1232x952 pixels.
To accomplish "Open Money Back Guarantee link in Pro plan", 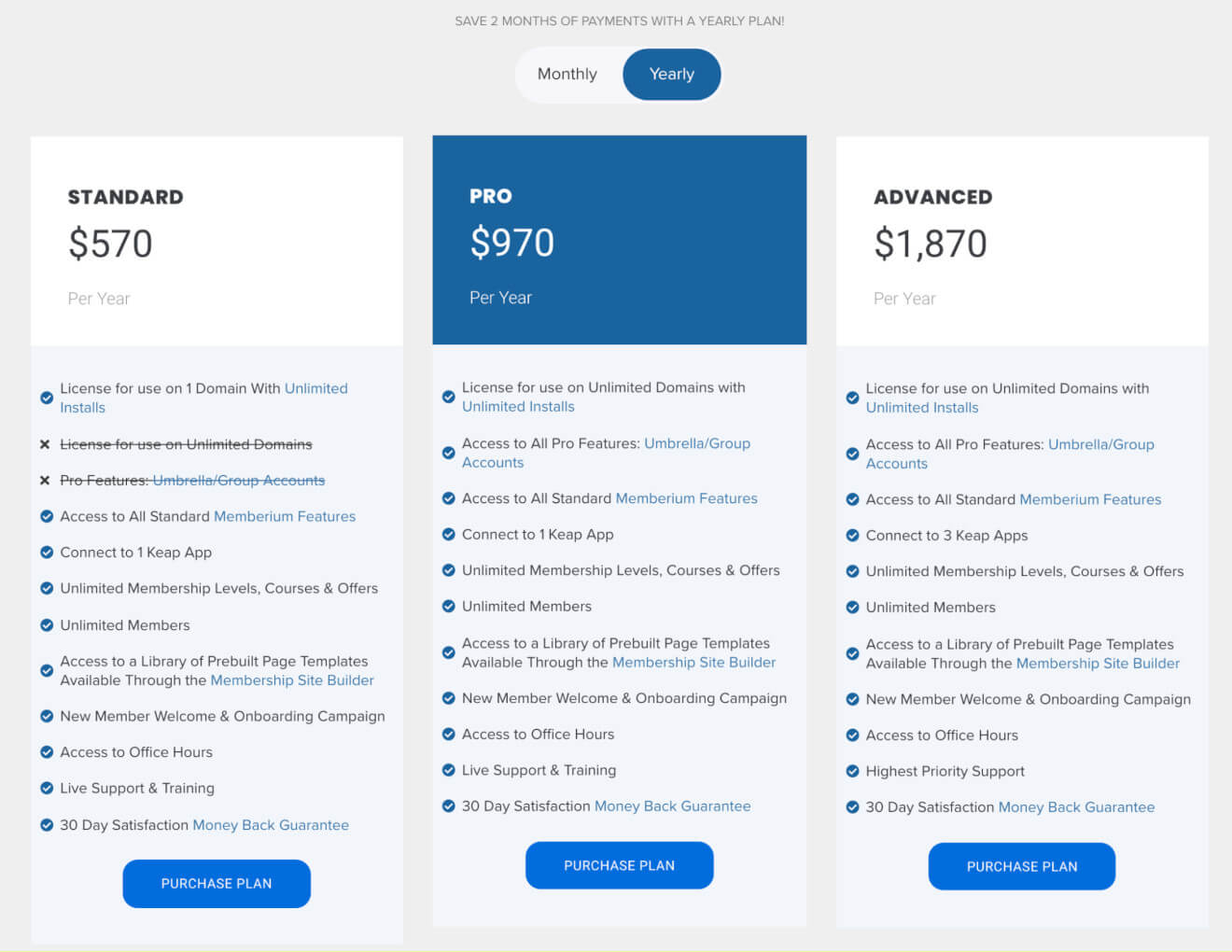I will click(x=672, y=805).
